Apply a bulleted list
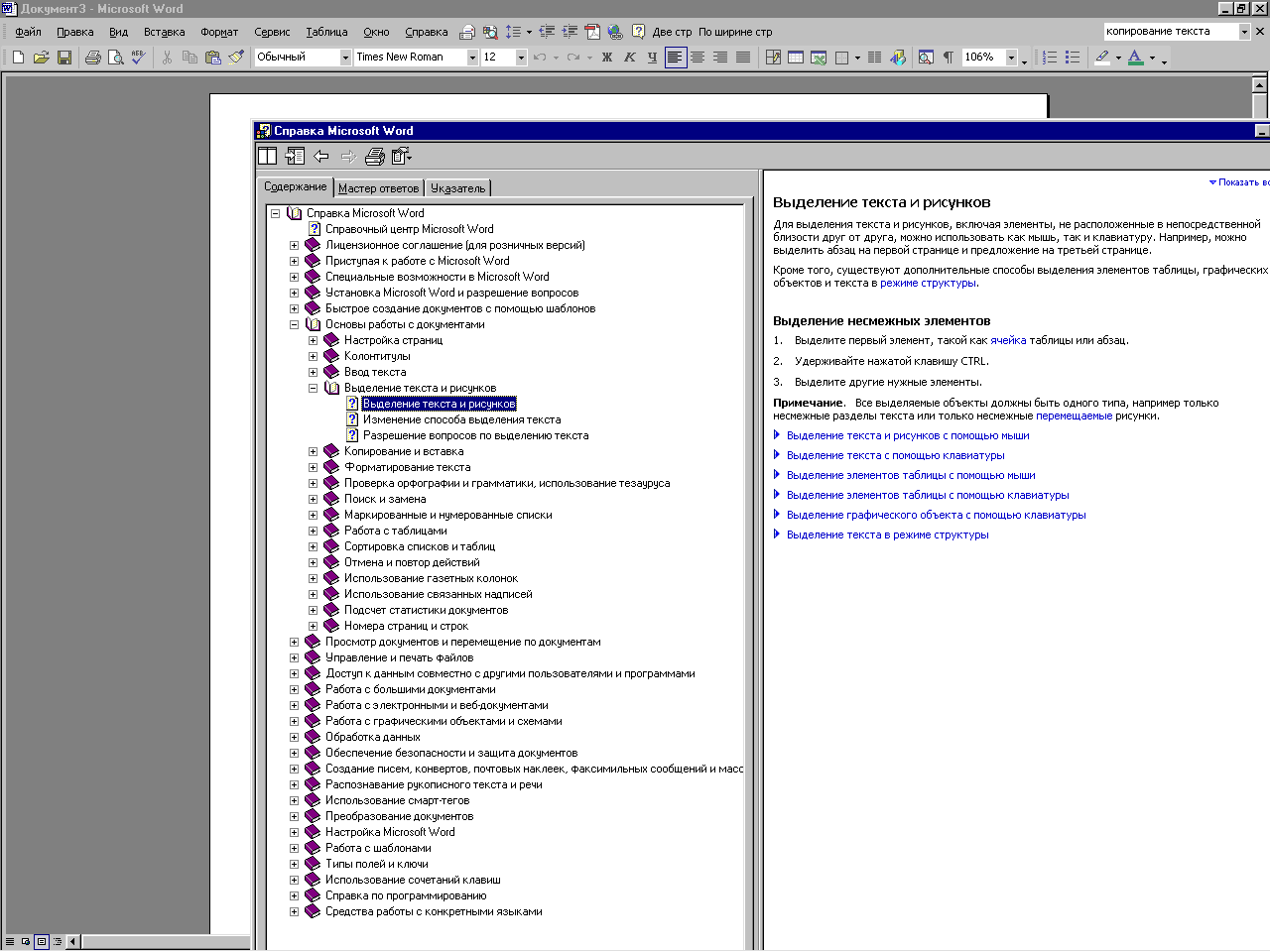Viewport: 1270px width, 952px height. point(1073,58)
